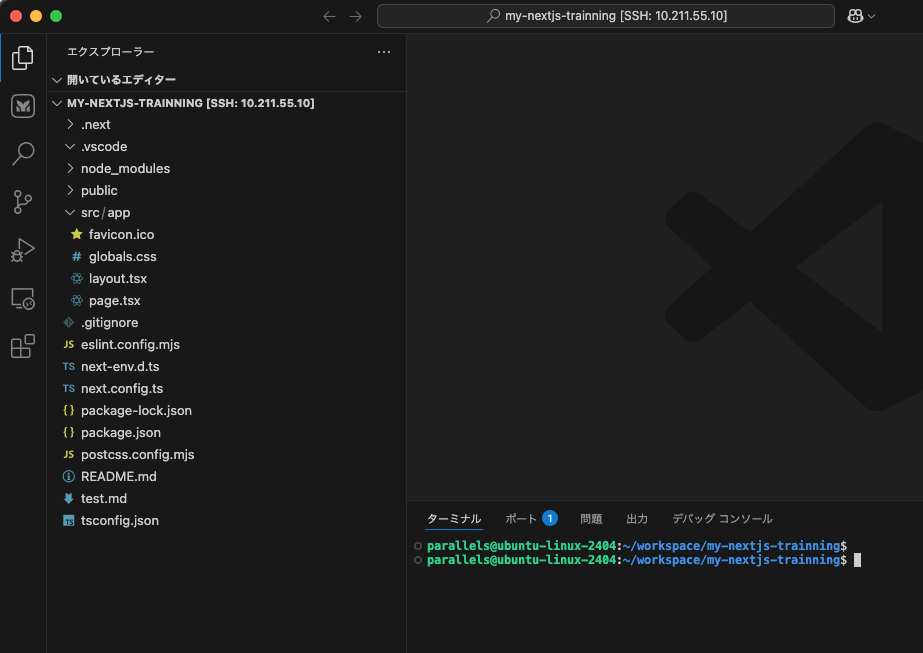Click the braces icon beside package-lock.json

pyautogui.click(x=69, y=410)
